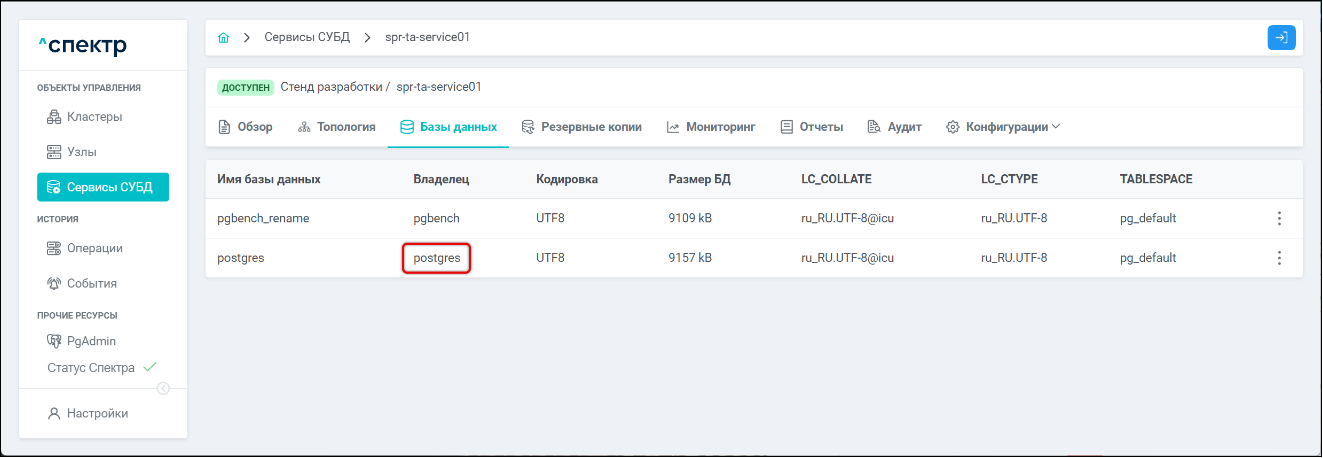Viewport: 1323px width, 458px height.
Task: Open row menu for postgres database
Action: [x=1279, y=258]
